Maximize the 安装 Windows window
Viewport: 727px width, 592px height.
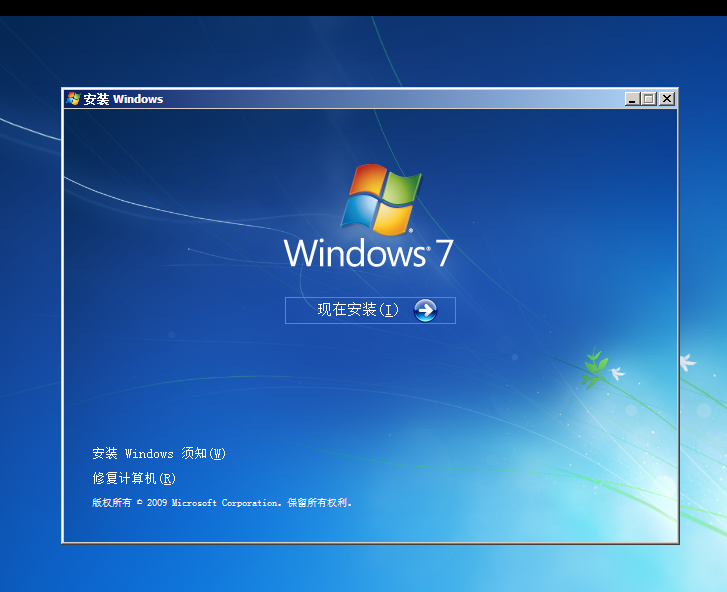[x=649, y=99]
